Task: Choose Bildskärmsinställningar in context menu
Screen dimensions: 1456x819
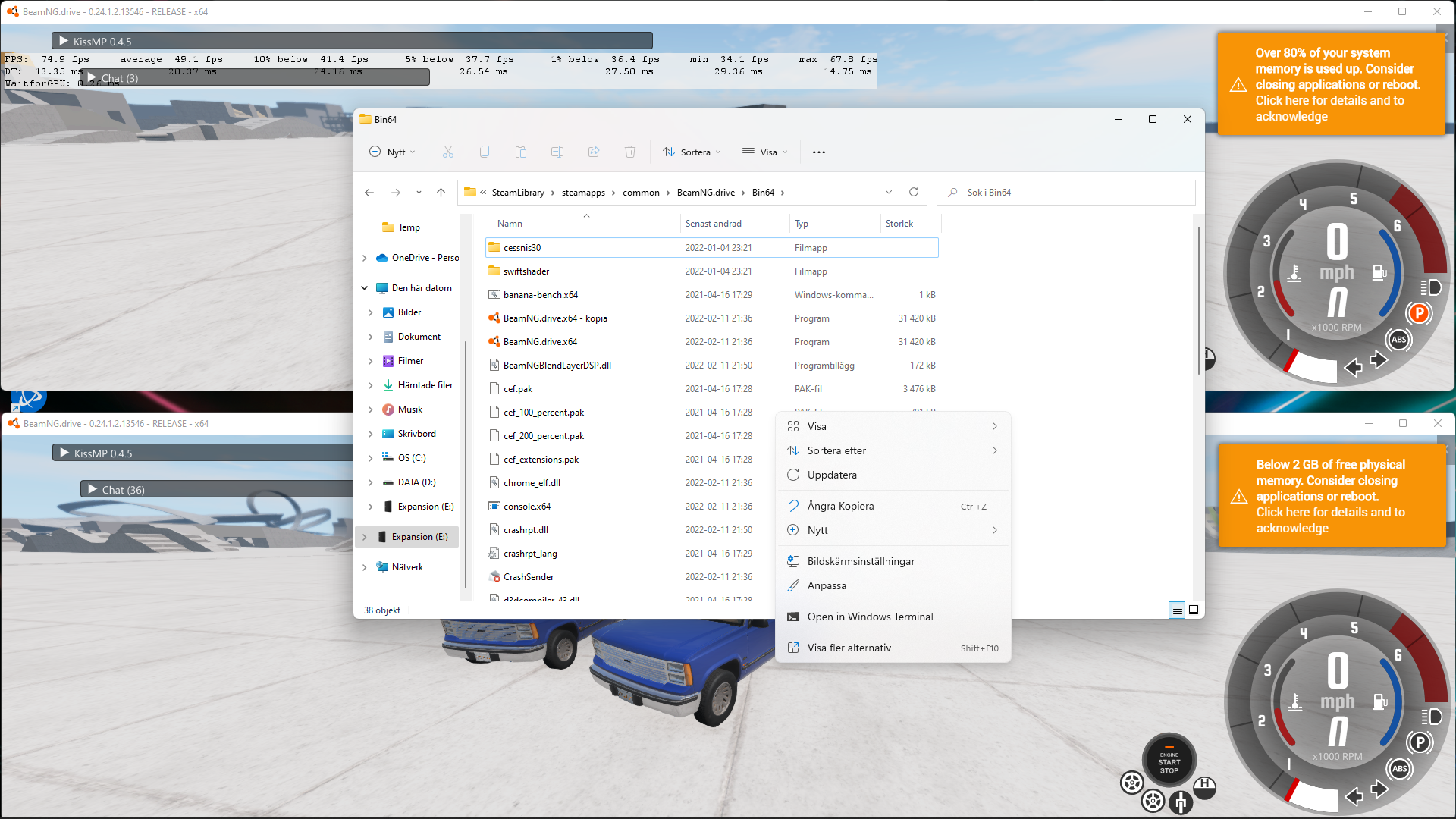Action: (x=893, y=561)
